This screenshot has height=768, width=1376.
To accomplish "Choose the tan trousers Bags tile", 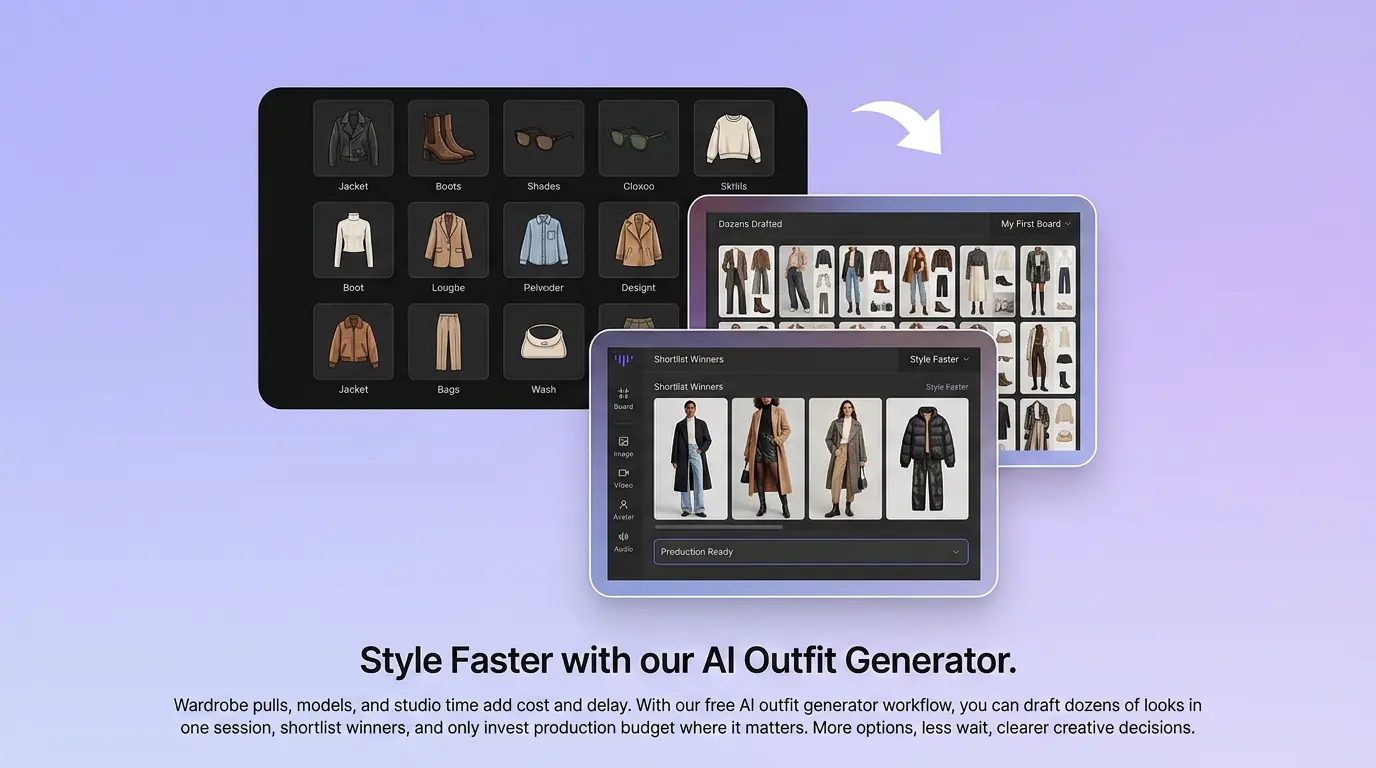I will click(448, 342).
